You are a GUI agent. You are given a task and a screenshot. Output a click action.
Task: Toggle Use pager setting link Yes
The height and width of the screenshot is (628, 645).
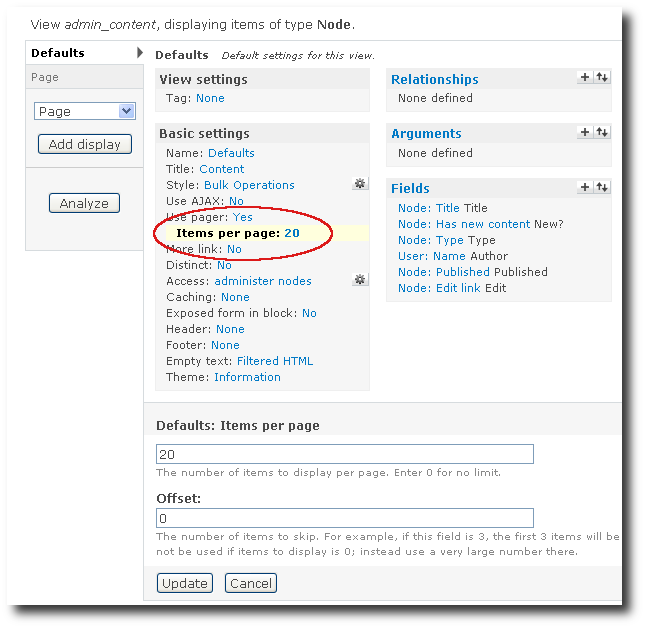click(243, 217)
